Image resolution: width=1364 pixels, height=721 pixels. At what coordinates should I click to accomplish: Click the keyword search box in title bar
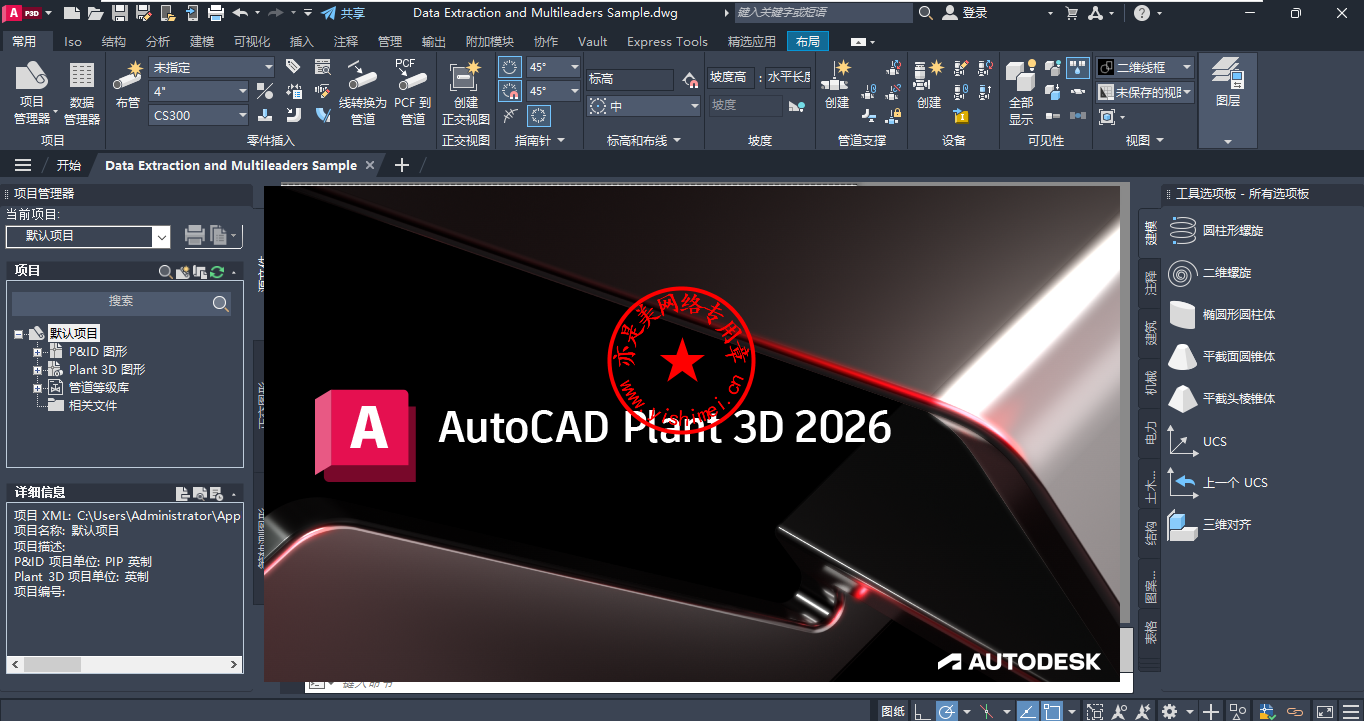coord(823,13)
